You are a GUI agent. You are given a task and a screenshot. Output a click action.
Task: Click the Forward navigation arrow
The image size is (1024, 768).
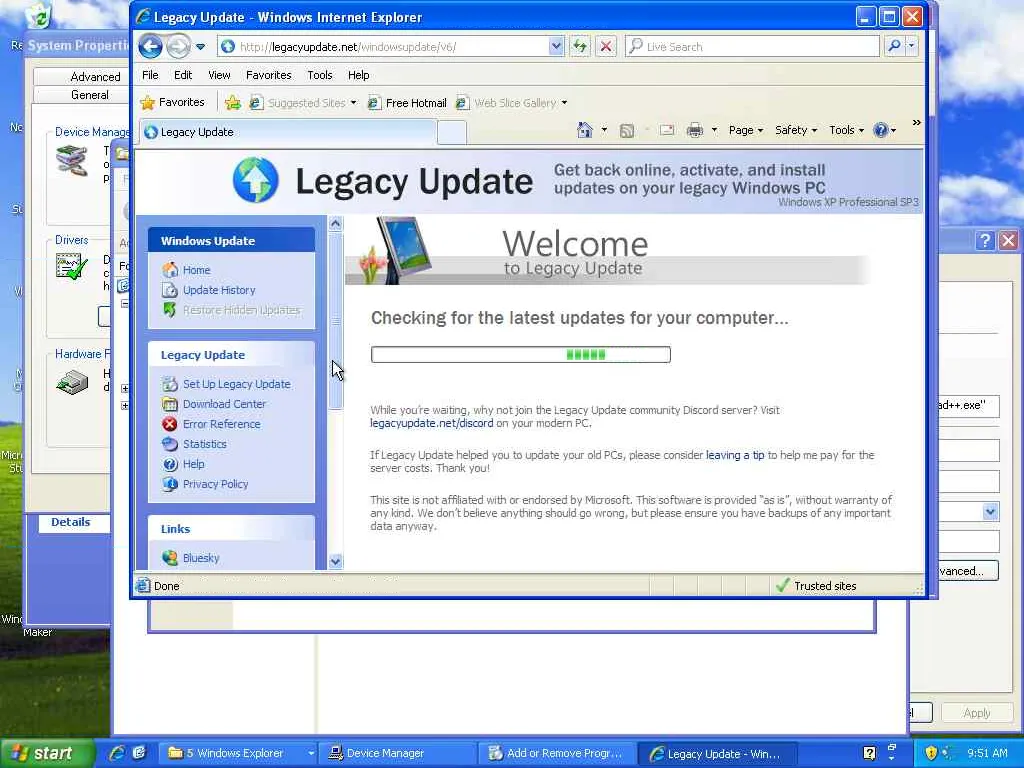(177, 46)
